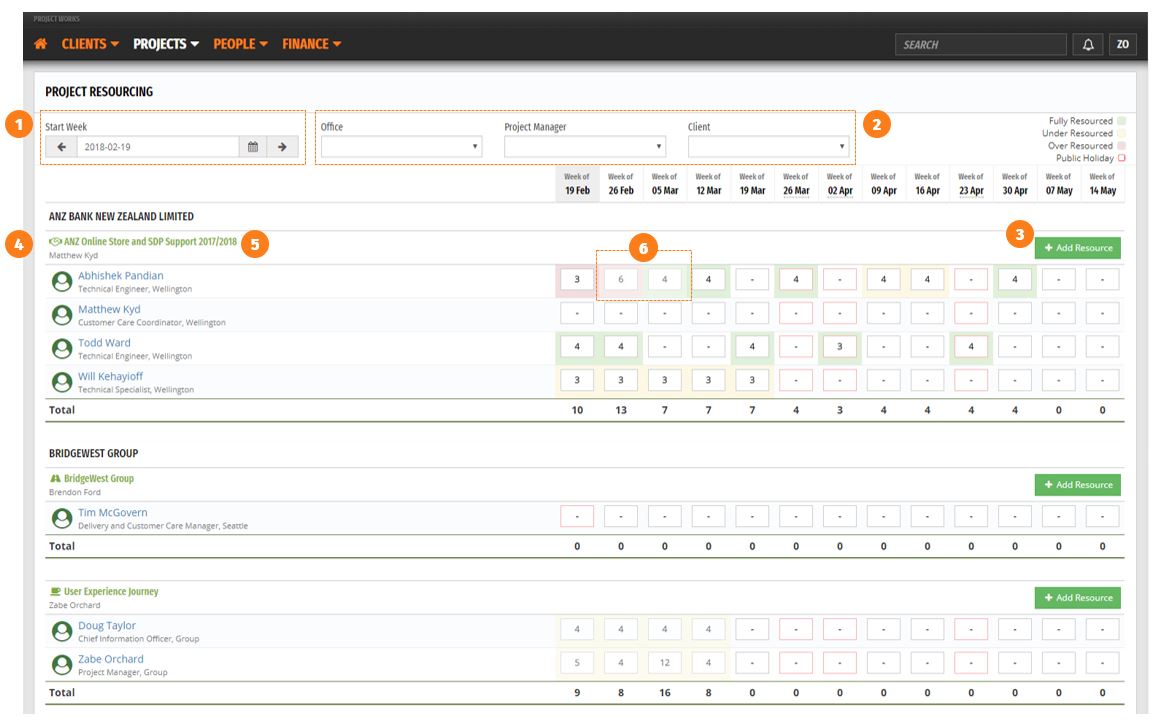
Task: Click the ANZ Online Store handshake icon
Action: click(x=55, y=241)
